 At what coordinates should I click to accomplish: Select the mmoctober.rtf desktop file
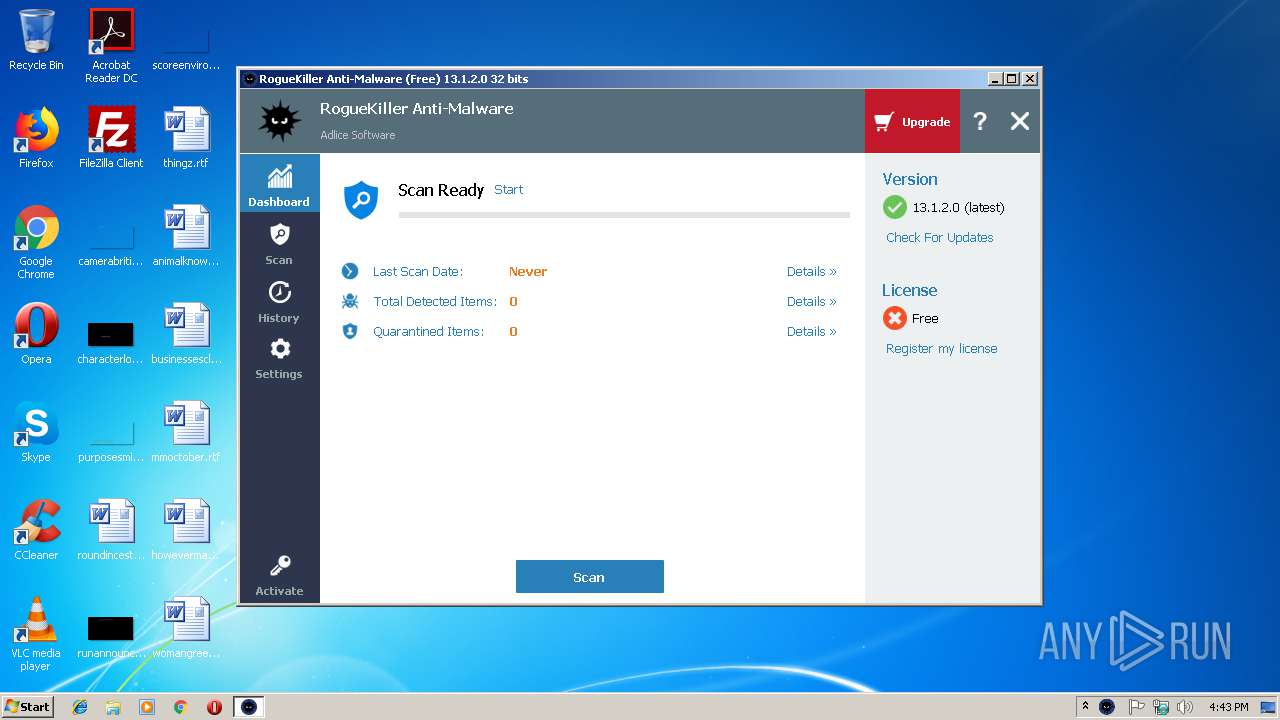pyautogui.click(x=186, y=432)
